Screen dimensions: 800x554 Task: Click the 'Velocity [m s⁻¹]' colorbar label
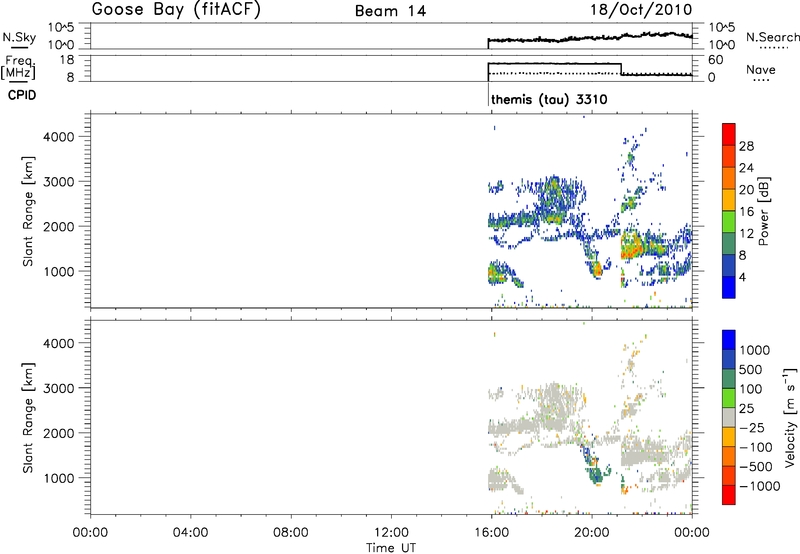[790, 417]
